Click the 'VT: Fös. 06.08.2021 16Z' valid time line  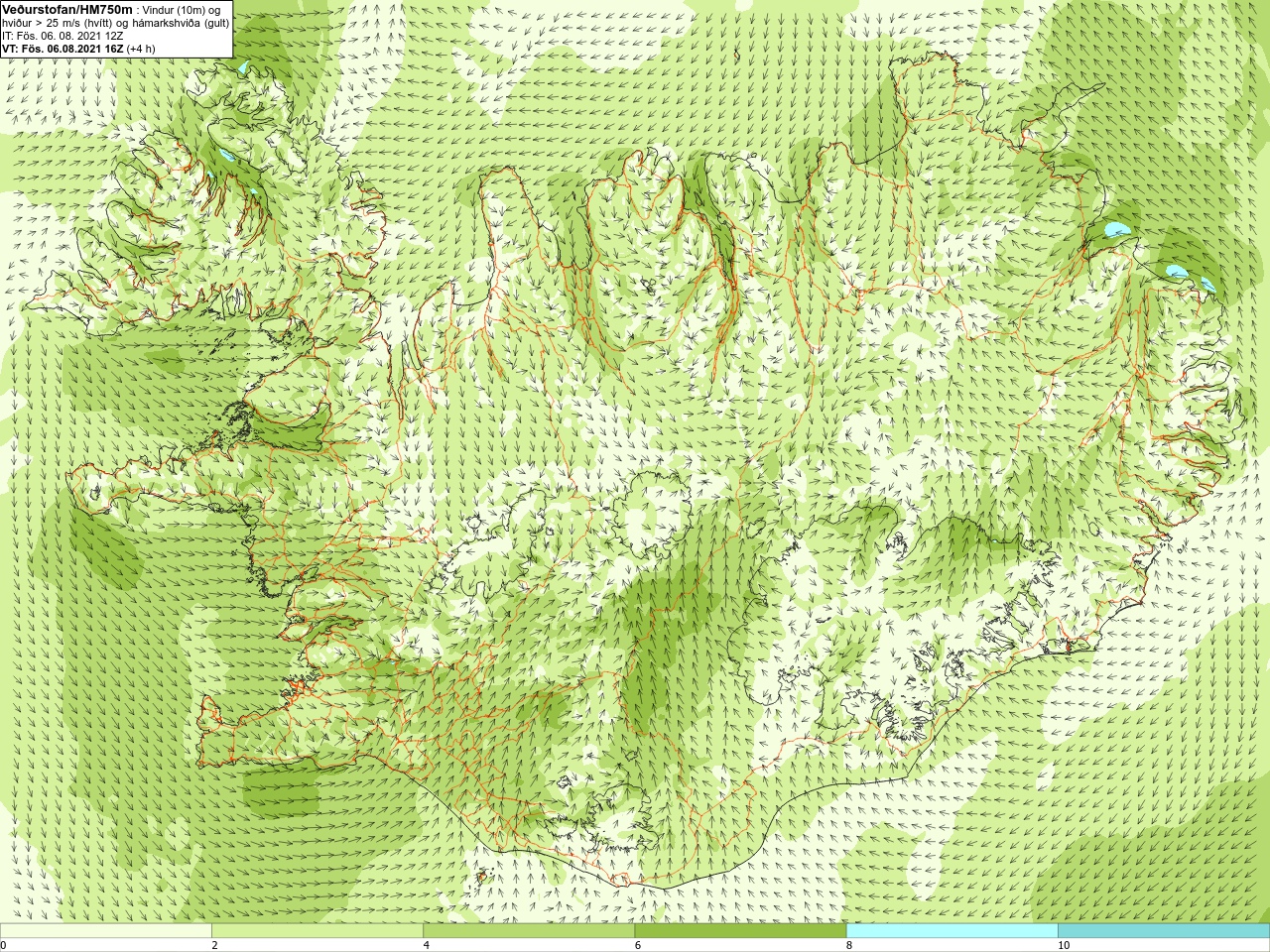pyautogui.click(x=63, y=48)
